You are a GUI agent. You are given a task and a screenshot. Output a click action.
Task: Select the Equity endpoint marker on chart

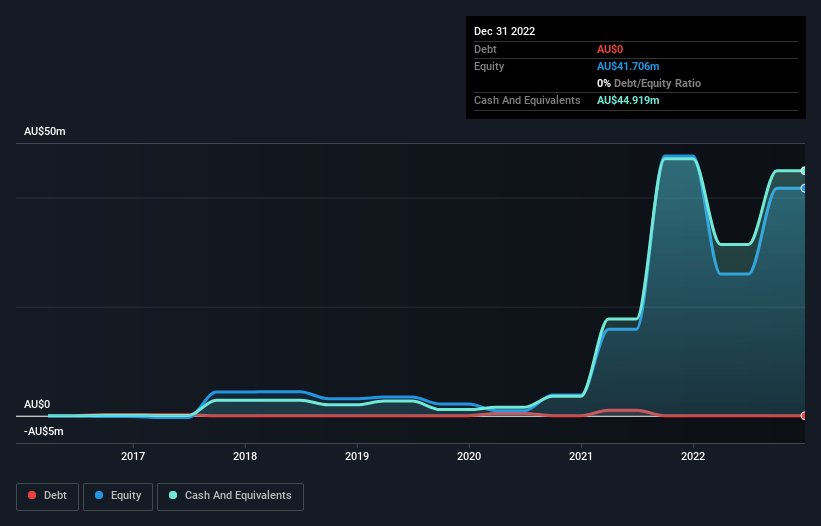[804, 188]
